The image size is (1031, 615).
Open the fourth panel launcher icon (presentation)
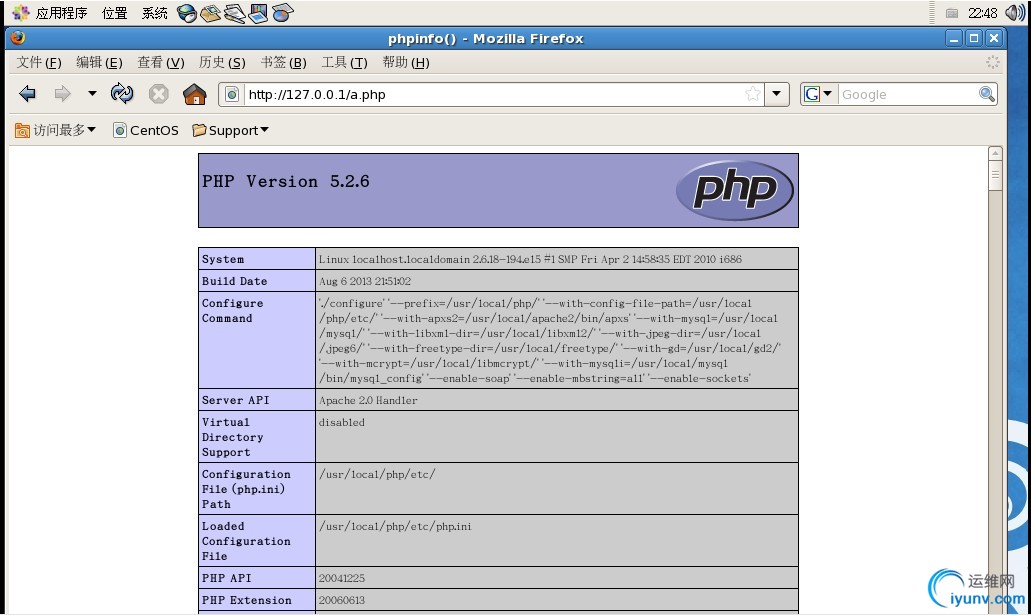coord(258,13)
